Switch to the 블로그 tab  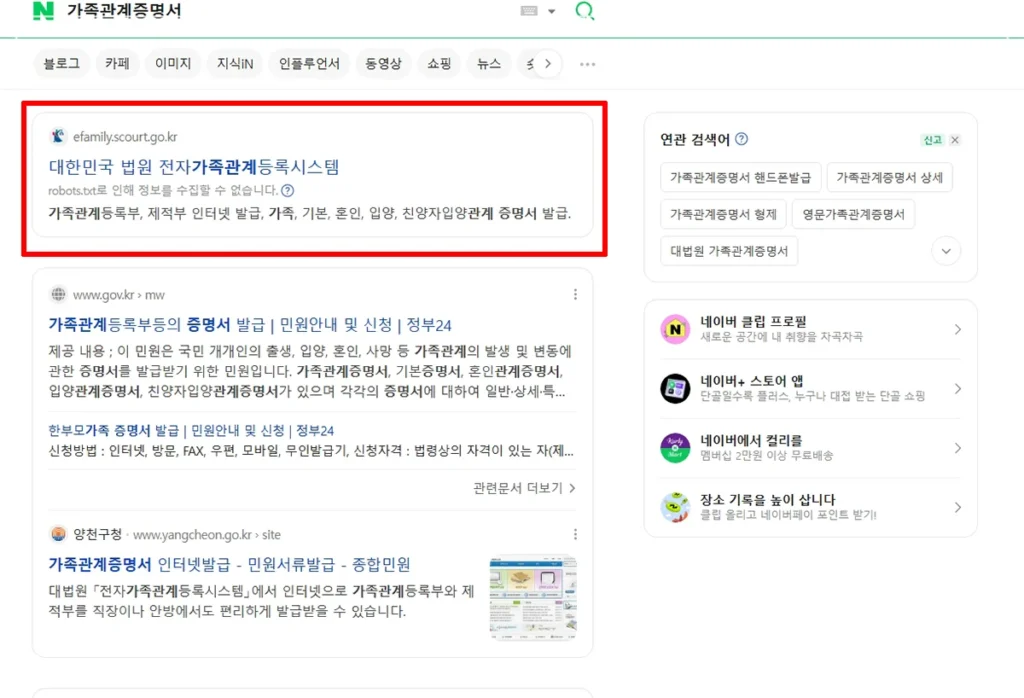point(61,64)
